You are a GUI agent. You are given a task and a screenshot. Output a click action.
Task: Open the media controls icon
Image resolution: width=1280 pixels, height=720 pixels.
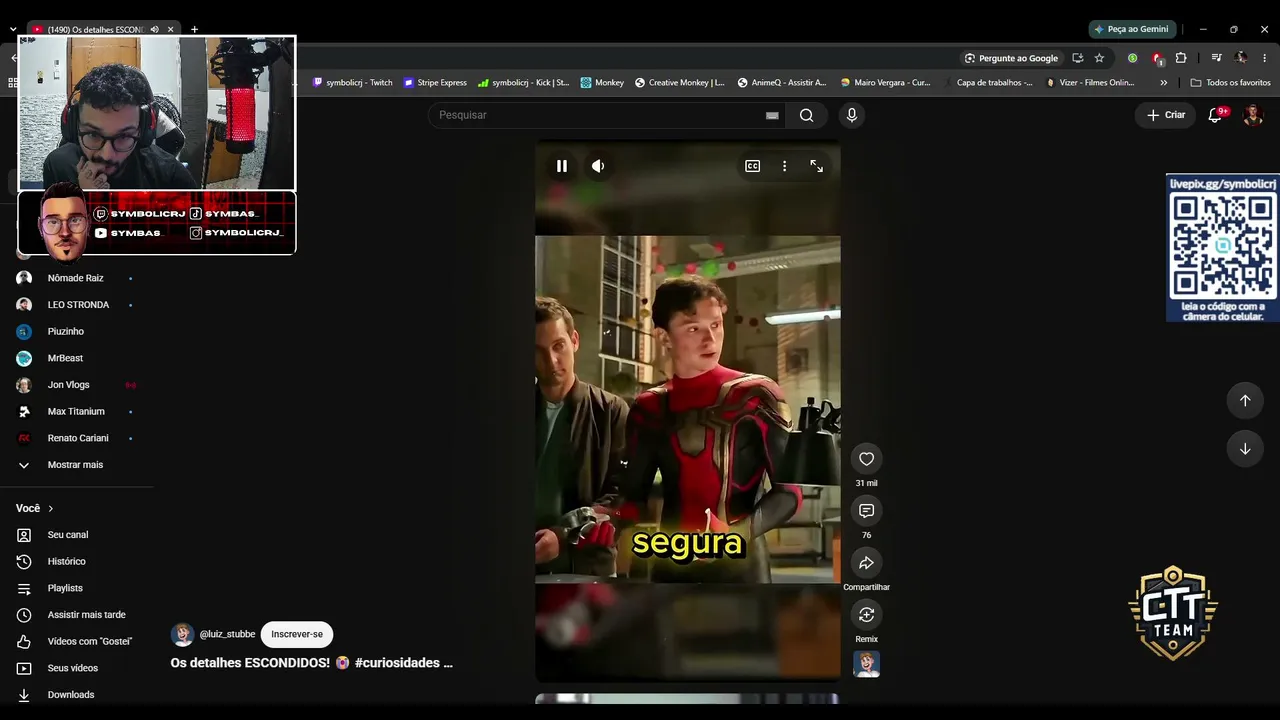point(1216,58)
